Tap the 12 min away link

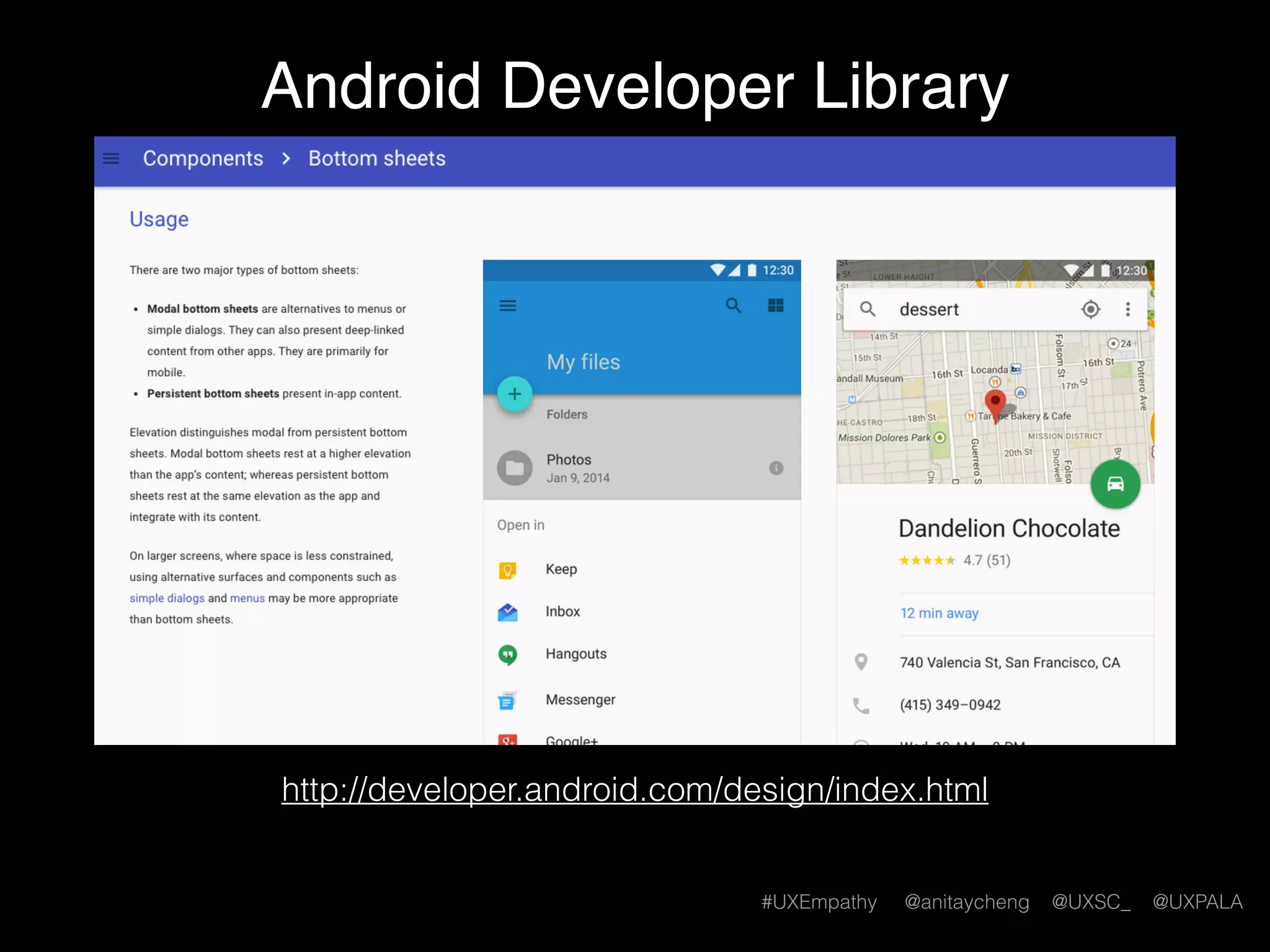(x=939, y=613)
